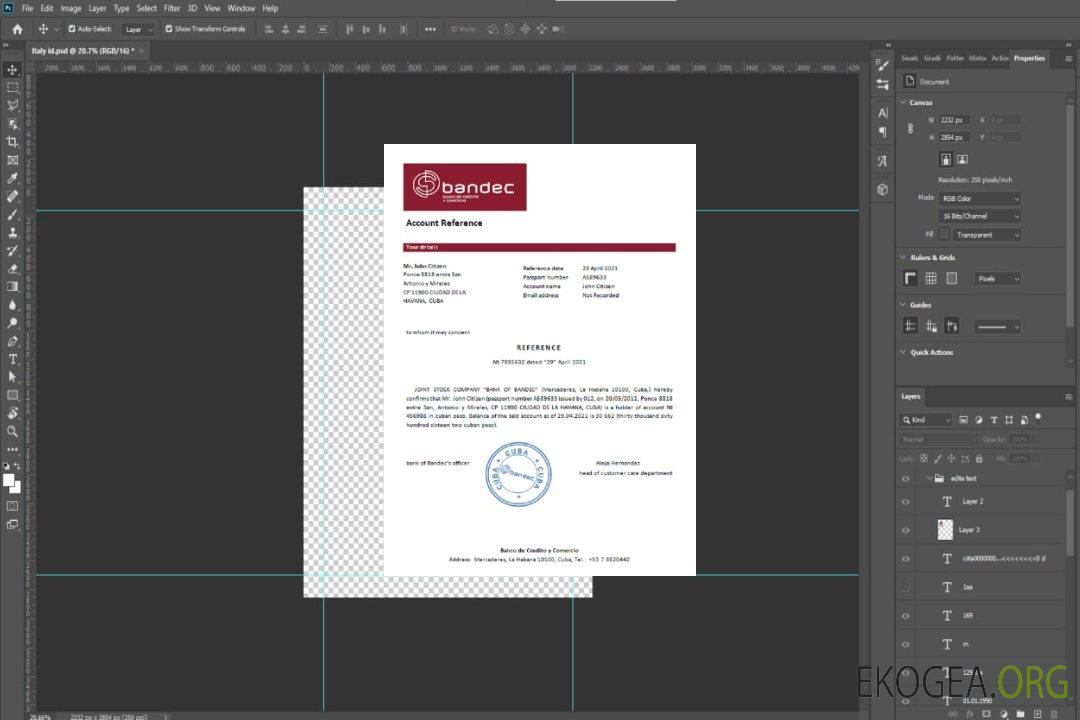Uncheck Show Transform Controls

169,29
